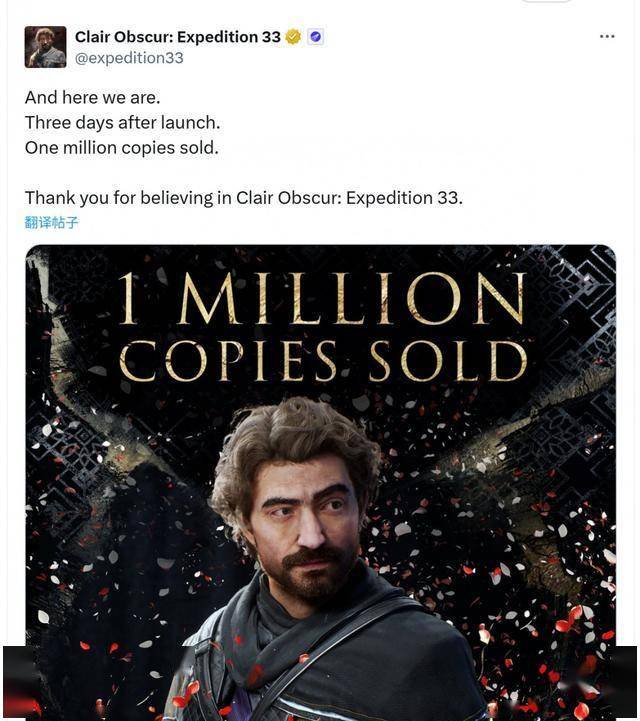Open the three-dot more options menu

pyautogui.click(x=607, y=36)
